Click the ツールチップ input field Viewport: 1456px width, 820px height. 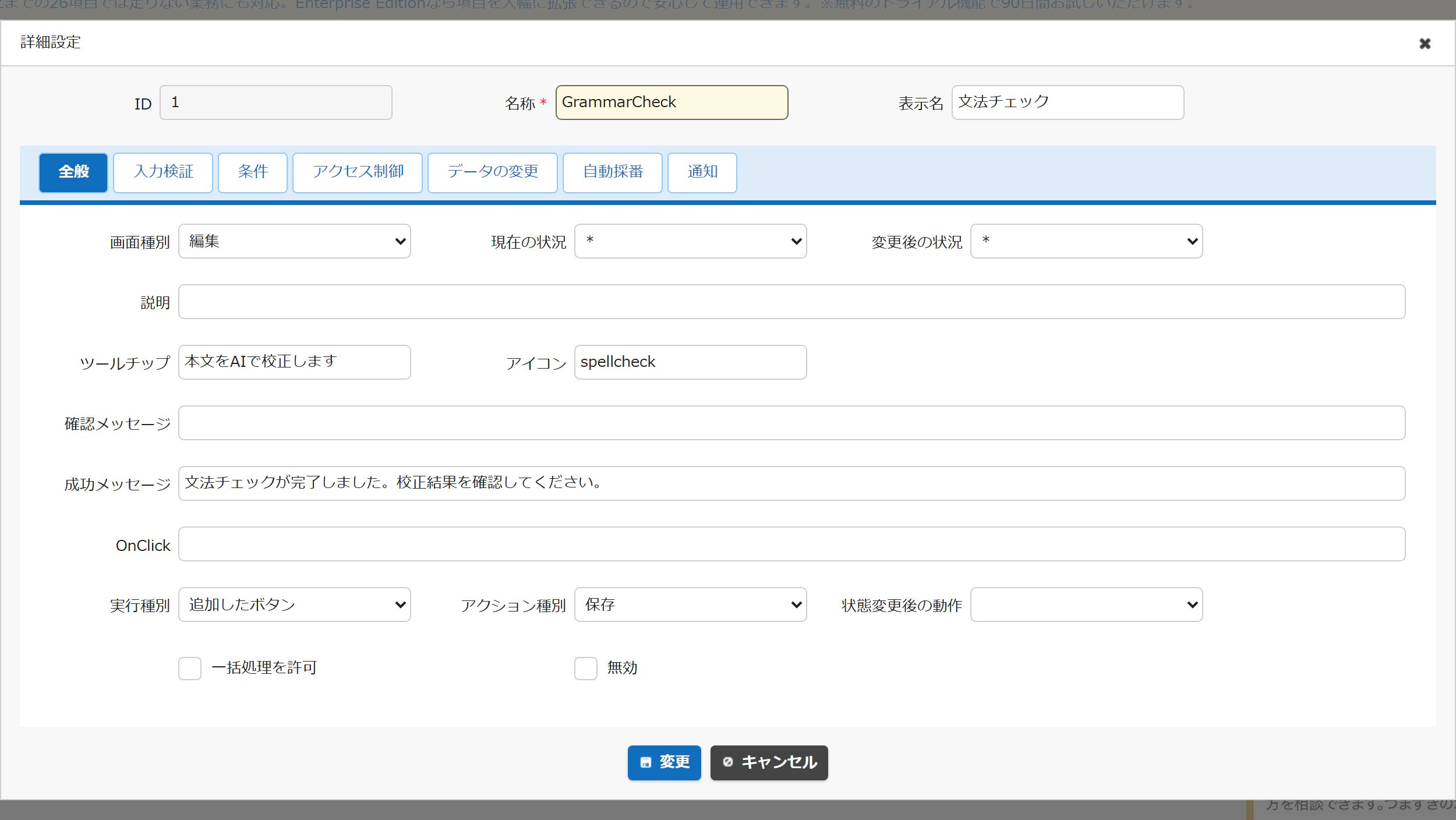tap(295, 362)
